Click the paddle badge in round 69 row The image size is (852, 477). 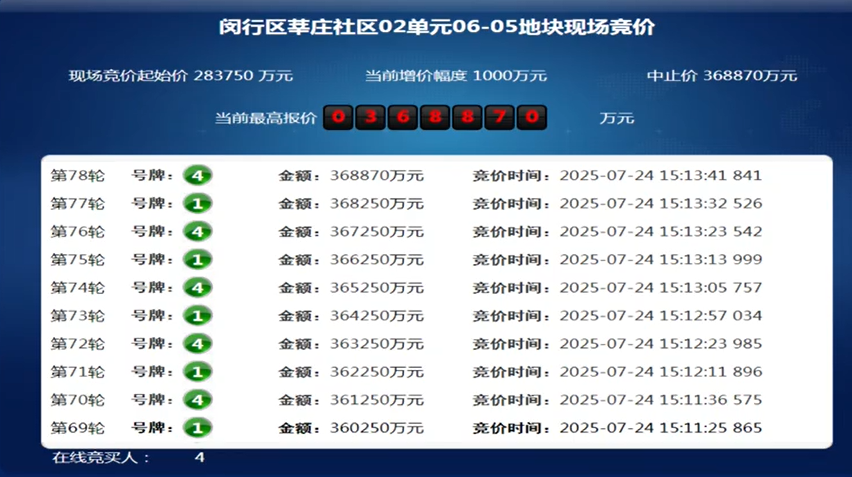coord(197,428)
